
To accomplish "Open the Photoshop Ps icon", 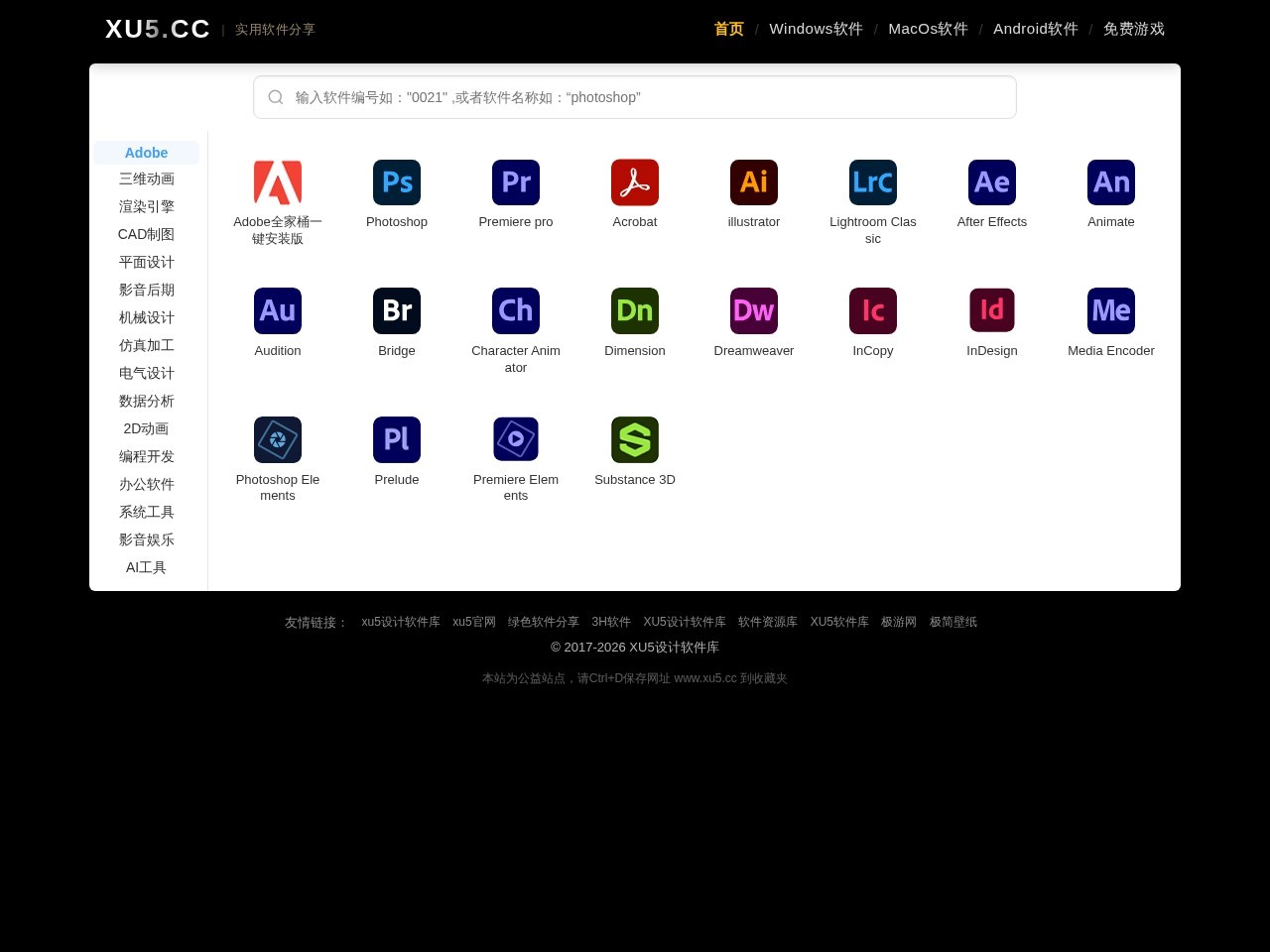I will click(x=397, y=182).
